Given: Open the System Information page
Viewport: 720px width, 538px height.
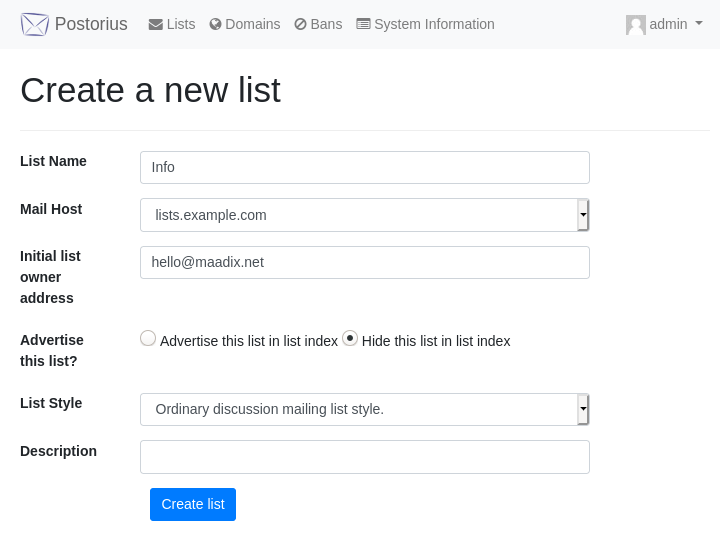Looking at the screenshot, I should [425, 24].
